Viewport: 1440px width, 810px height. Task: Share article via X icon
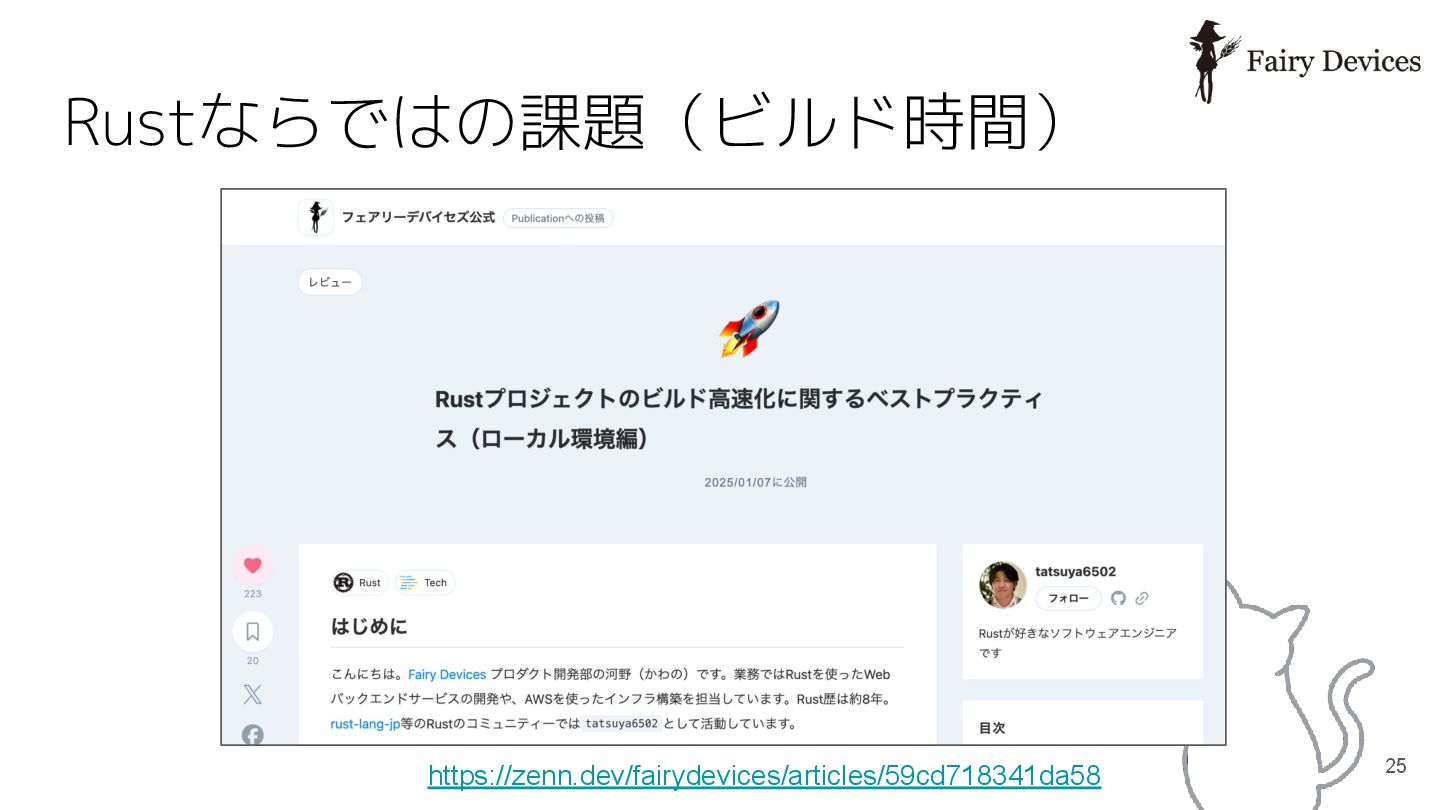pos(252,694)
